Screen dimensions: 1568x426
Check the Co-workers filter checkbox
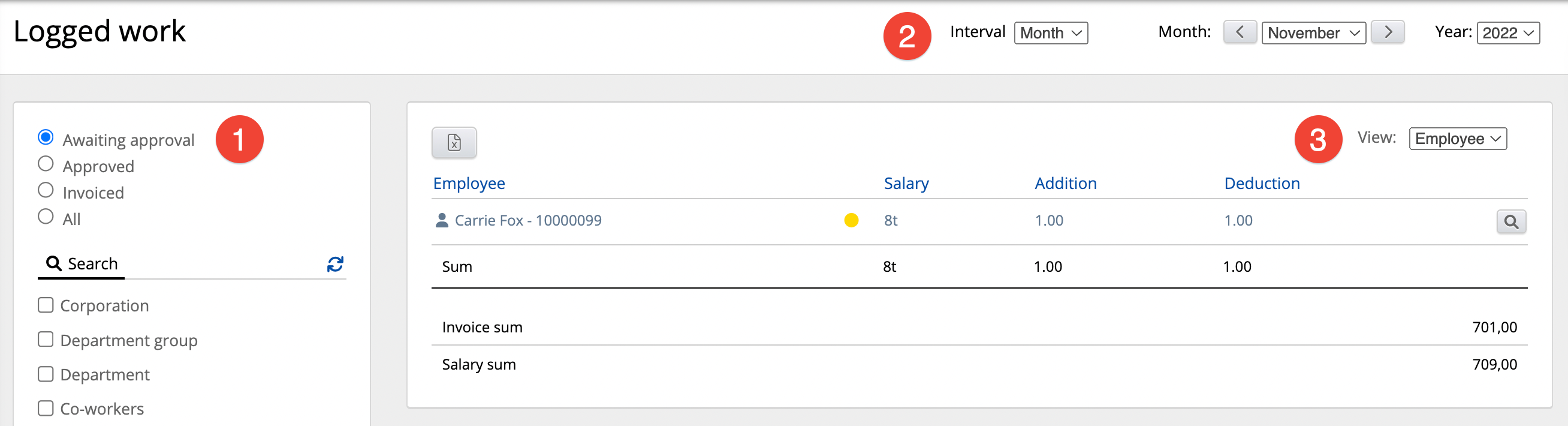click(x=46, y=409)
